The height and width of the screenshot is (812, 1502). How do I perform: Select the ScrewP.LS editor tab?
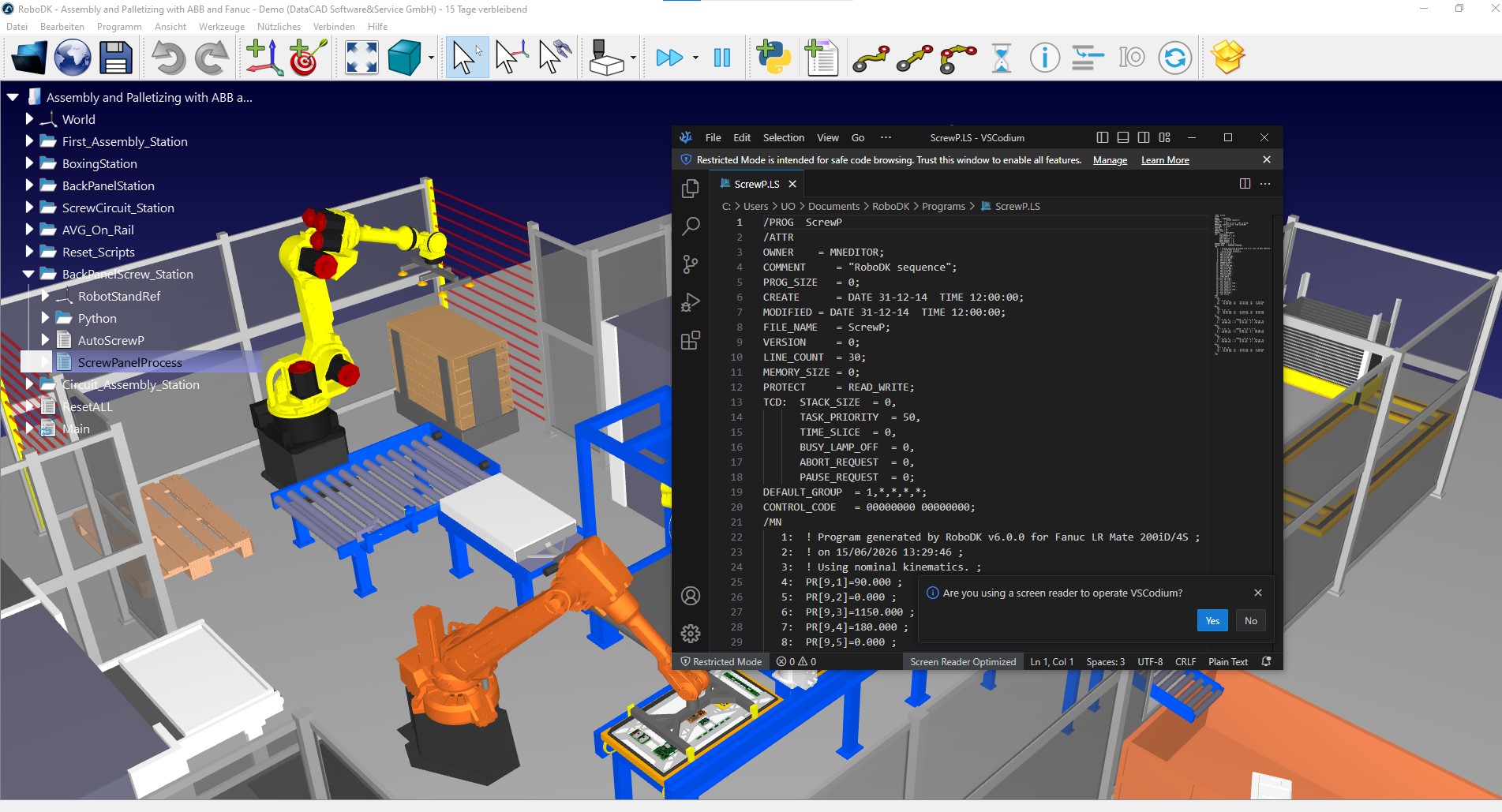(757, 184)
